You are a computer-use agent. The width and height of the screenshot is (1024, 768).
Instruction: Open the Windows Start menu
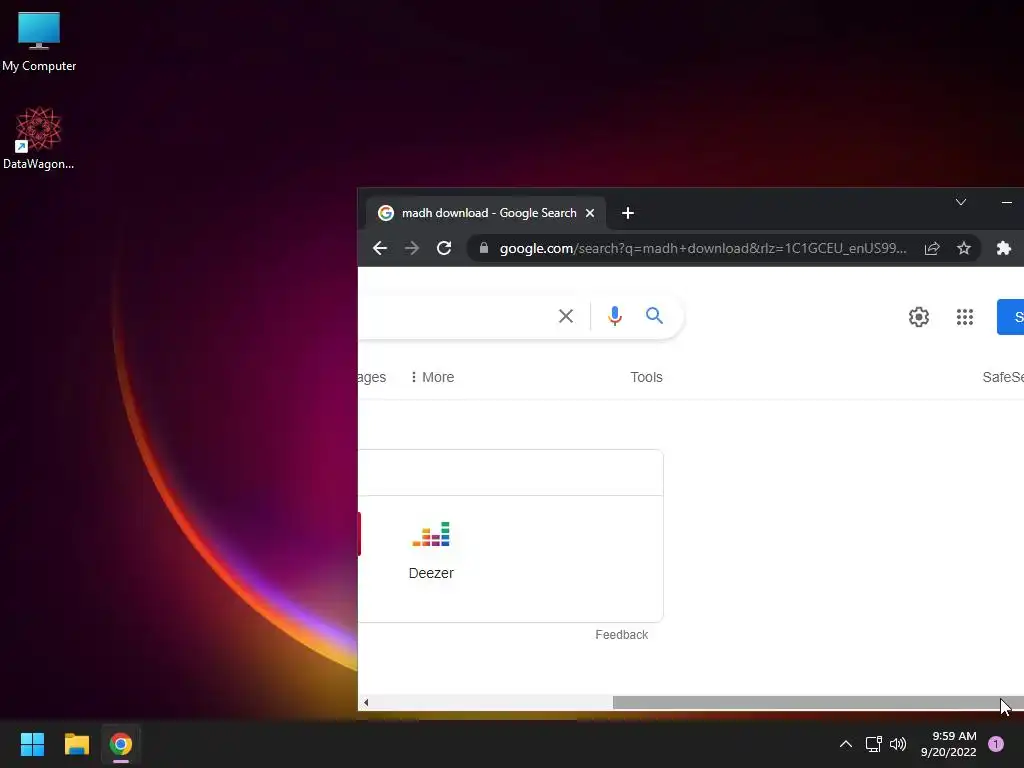[x=32, y=744]
